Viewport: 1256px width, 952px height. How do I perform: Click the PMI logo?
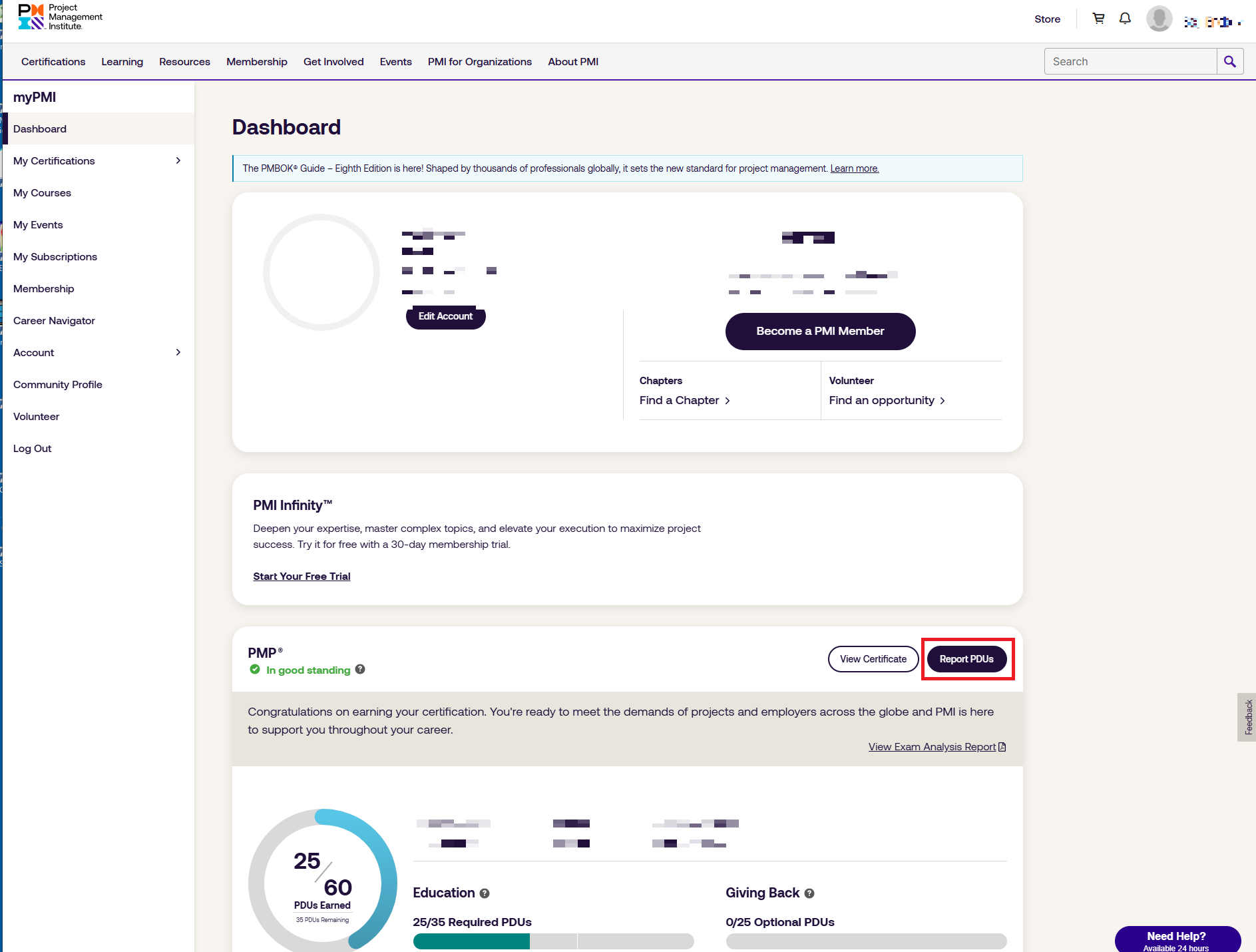point(60,17)
